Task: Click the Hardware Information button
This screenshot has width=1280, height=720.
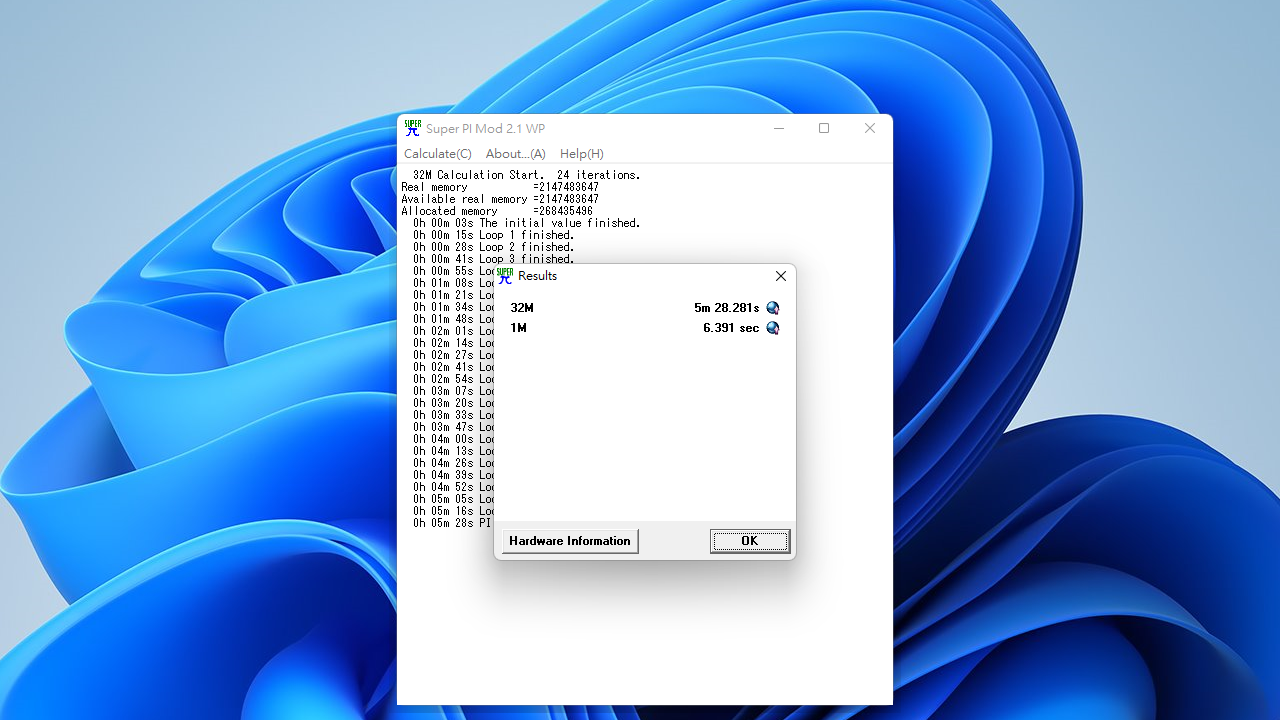Action: click(570, 541)
